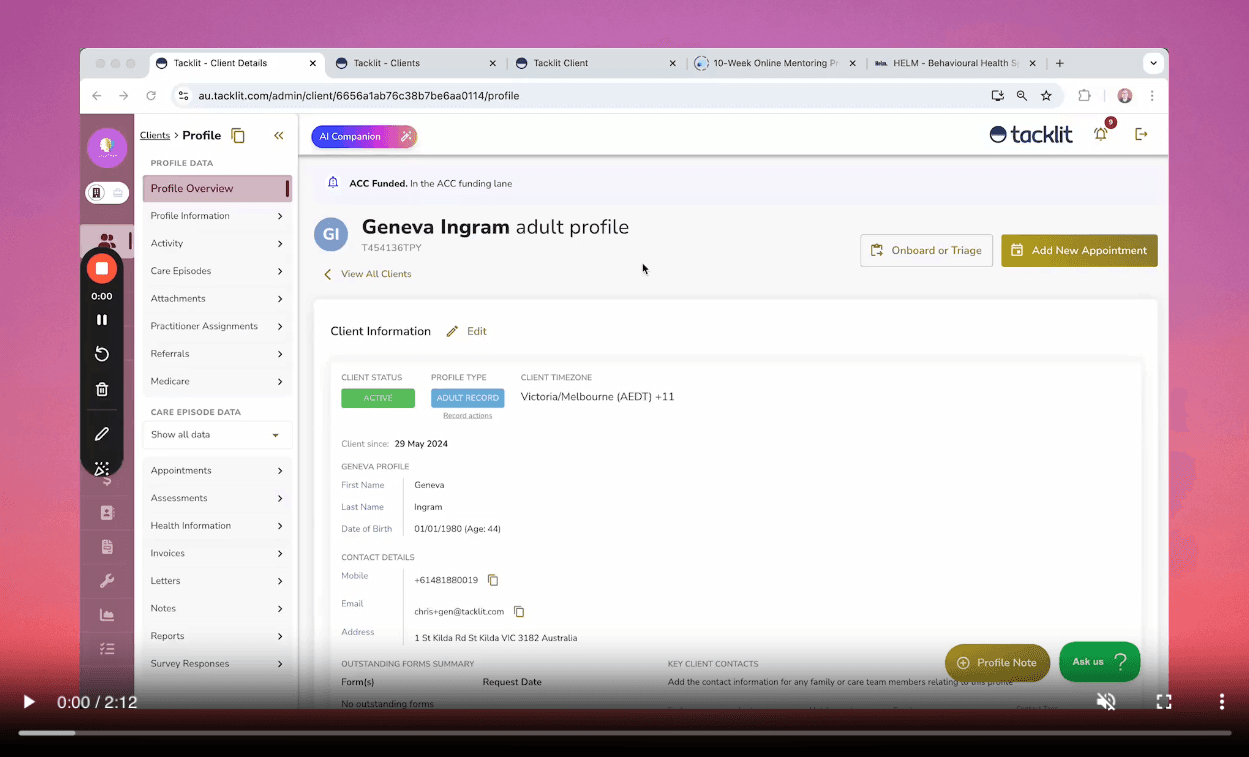Open Invoices in the side menu
Viewport: 1249px width, 757px height.
[217, 553]
